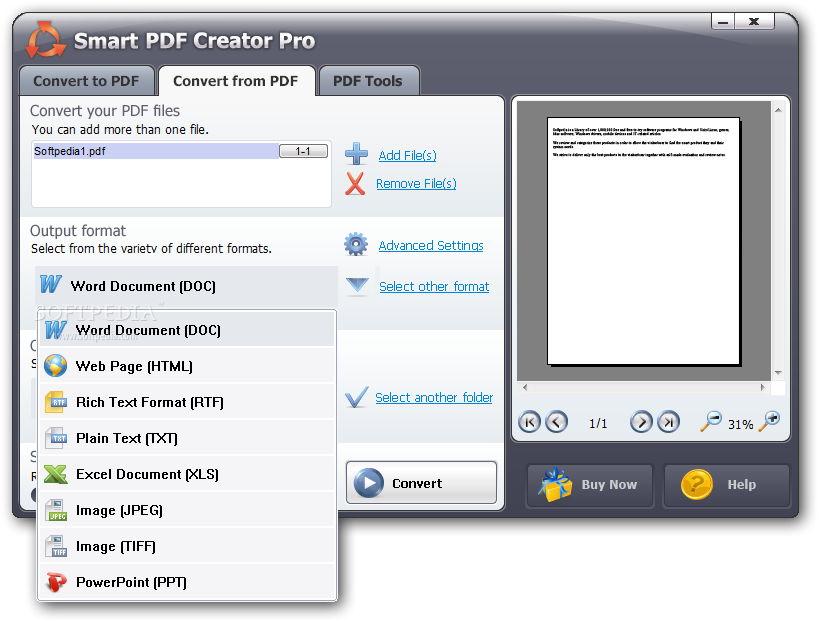This screenshot has height=622, width=819.
Task: Choose Plain Text (TXT) option
Action: pos(187,438)
